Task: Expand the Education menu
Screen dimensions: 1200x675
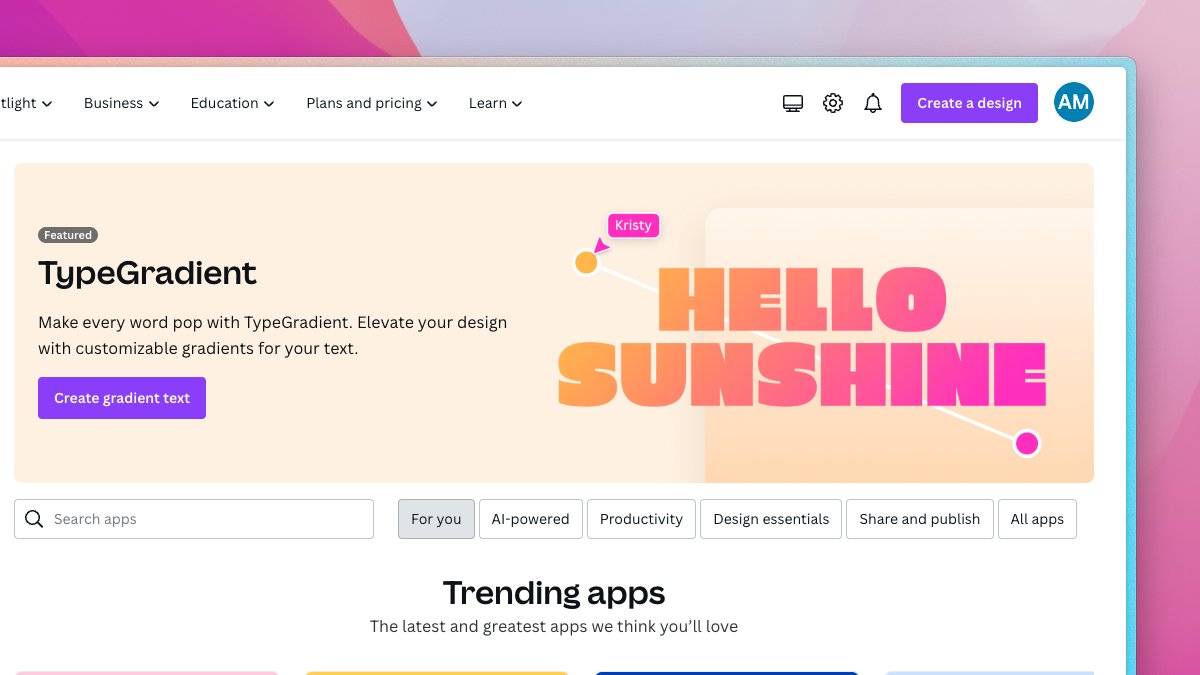Action: 233,103
